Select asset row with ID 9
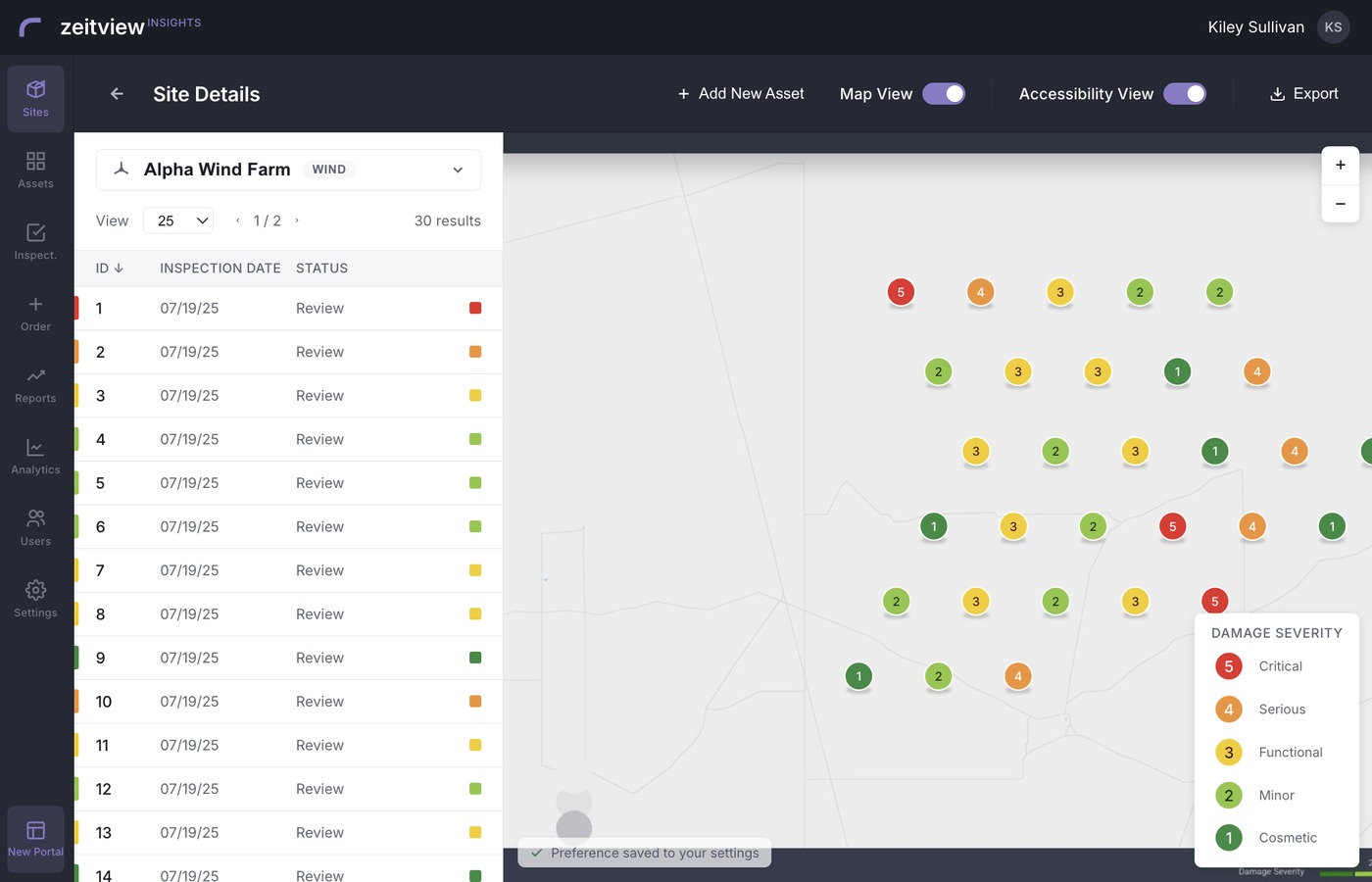This screenshot has width=1372, height=882. 288,659
